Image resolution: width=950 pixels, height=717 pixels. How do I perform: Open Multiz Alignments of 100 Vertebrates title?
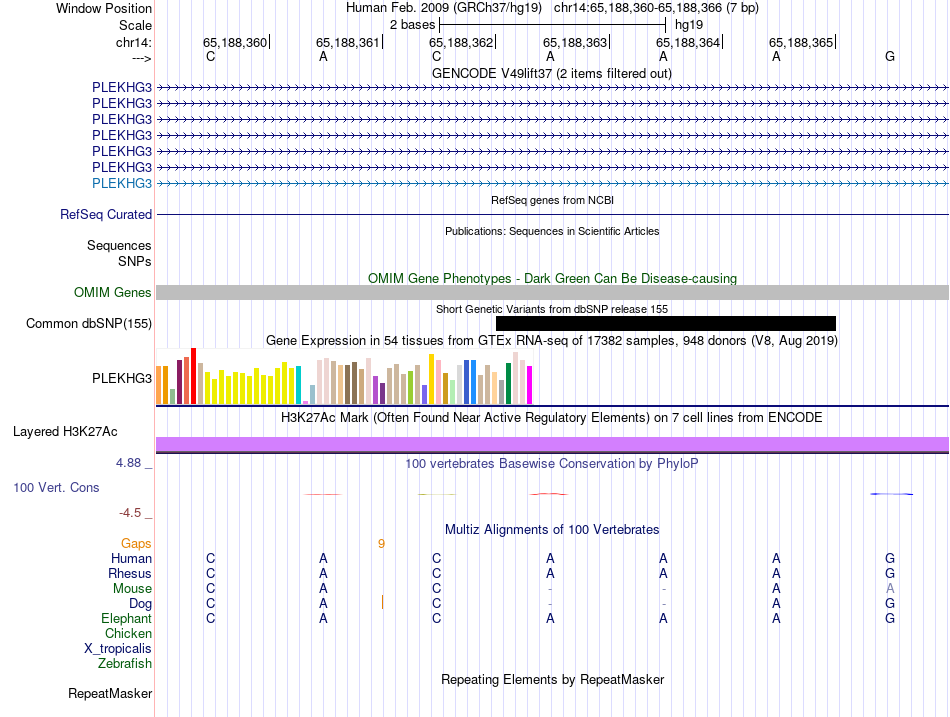click(x=552, y=530)
